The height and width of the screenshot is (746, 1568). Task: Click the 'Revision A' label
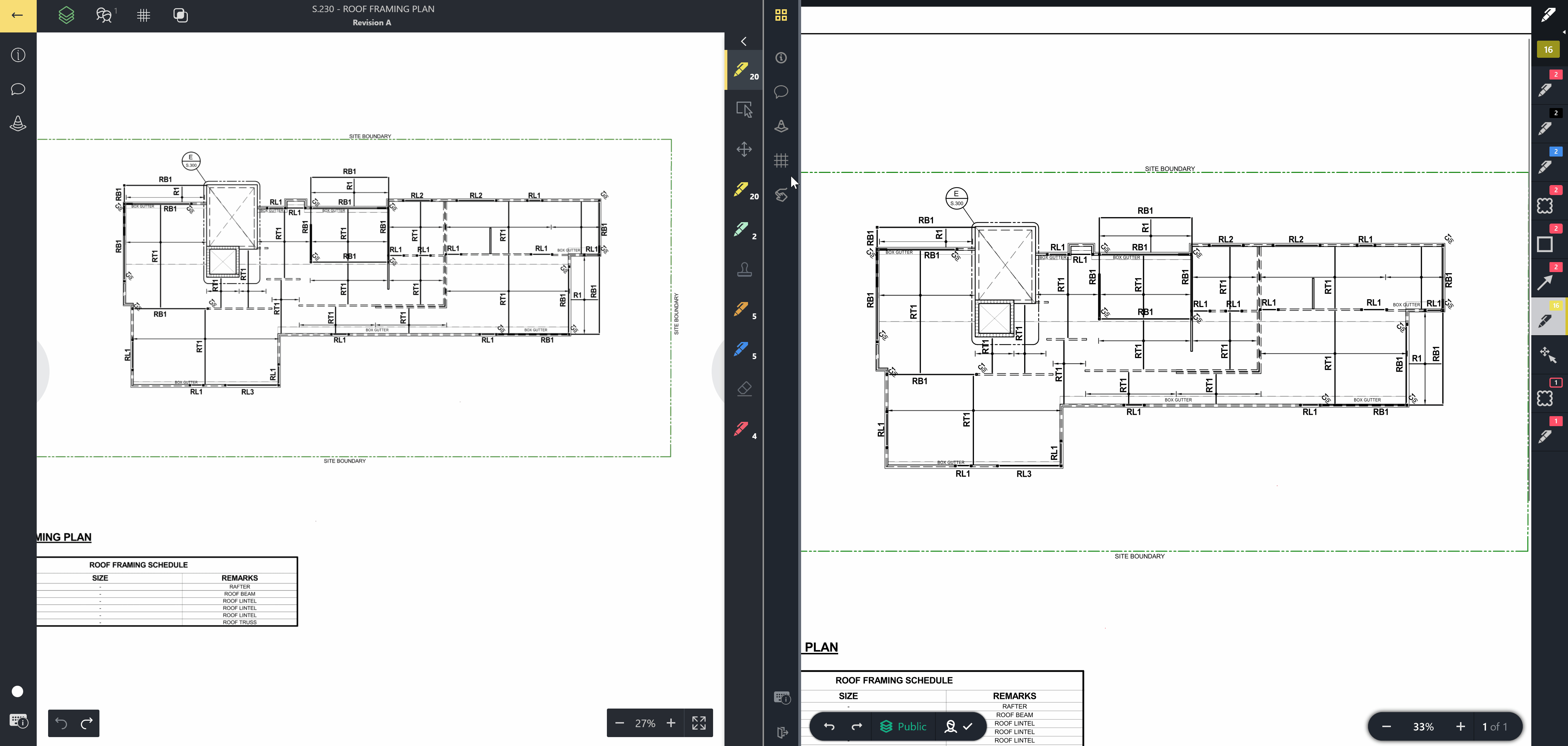[x=372, y=22]
